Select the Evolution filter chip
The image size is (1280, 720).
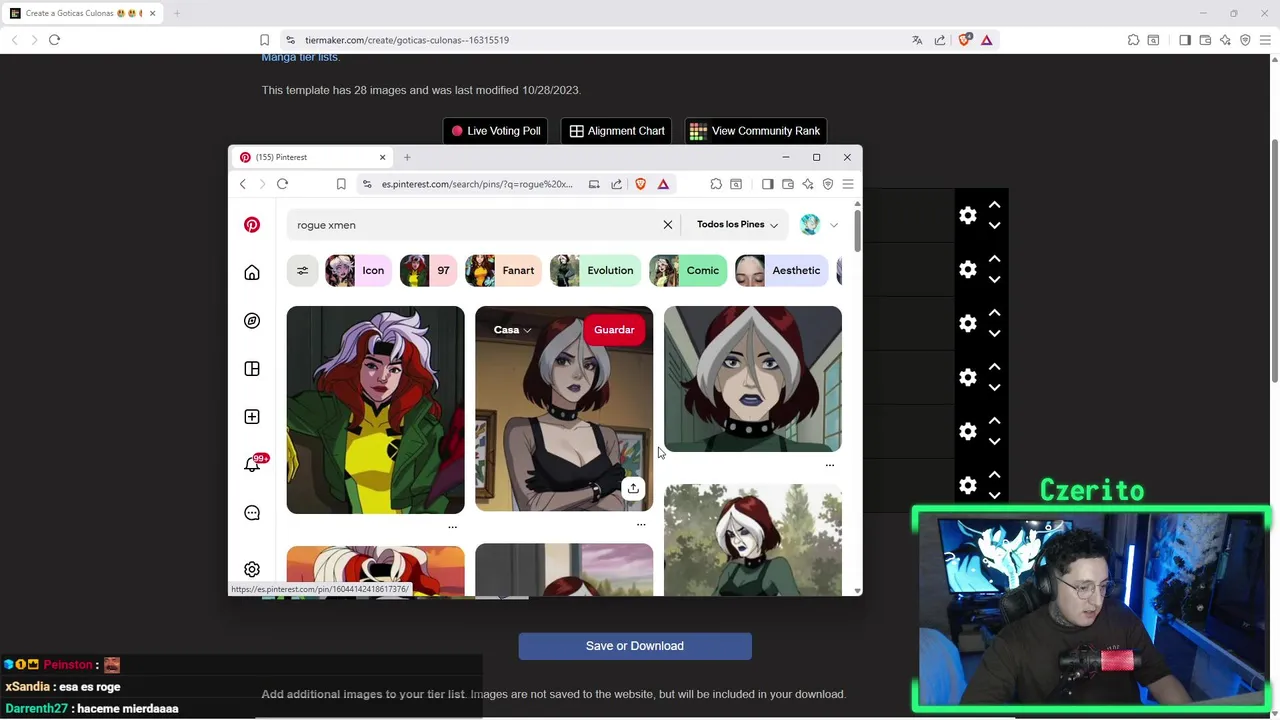point(595,270)
